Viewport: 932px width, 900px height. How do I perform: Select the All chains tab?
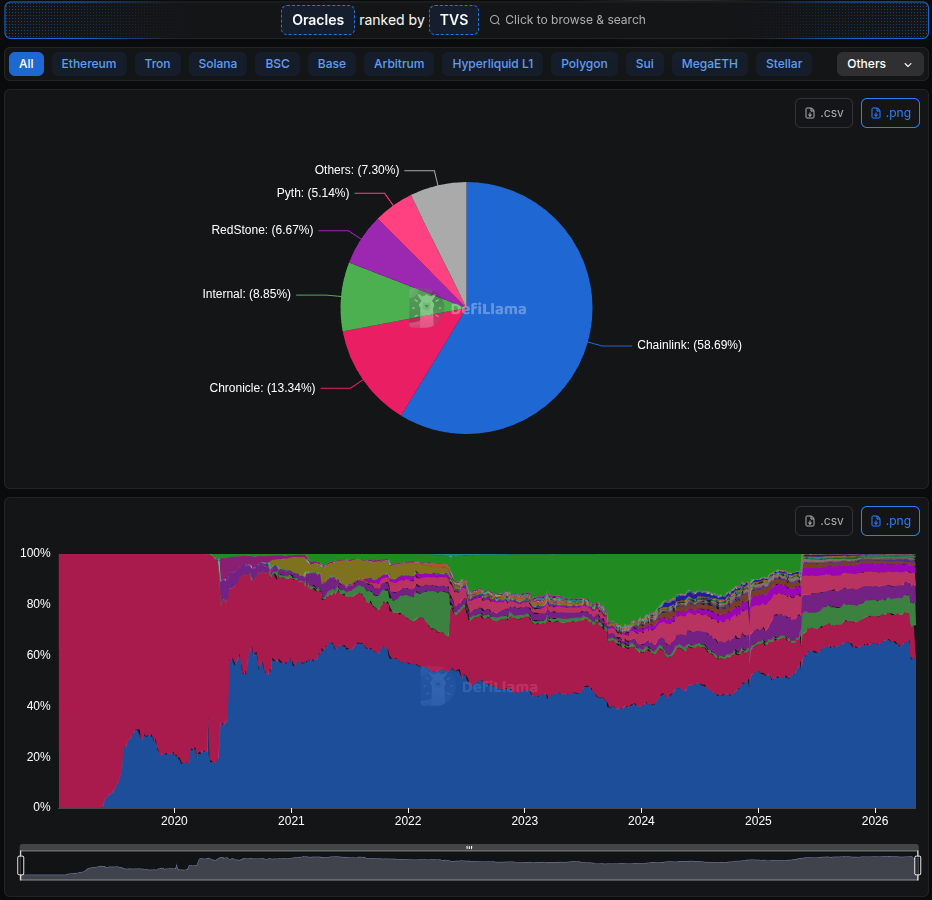(x=26, y=64)
